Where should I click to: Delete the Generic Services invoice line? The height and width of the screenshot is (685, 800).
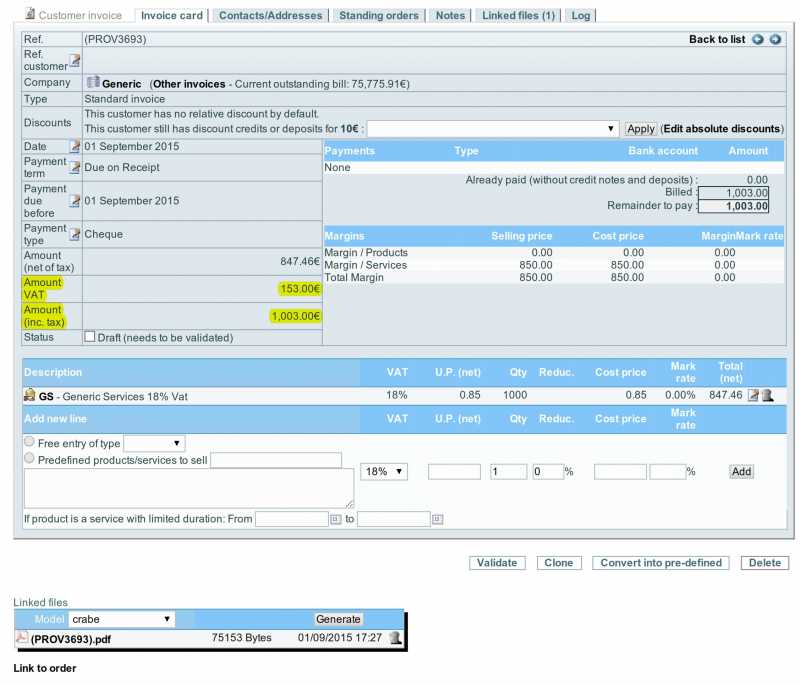point(768,396)
